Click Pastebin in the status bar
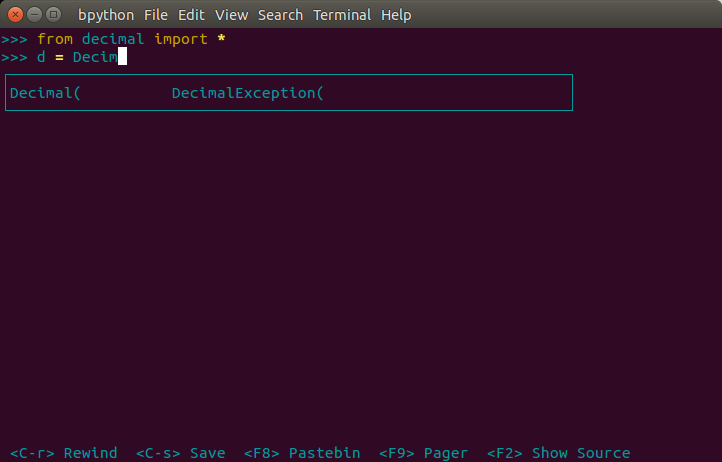 pyautogui.click(x=302, y=453)
